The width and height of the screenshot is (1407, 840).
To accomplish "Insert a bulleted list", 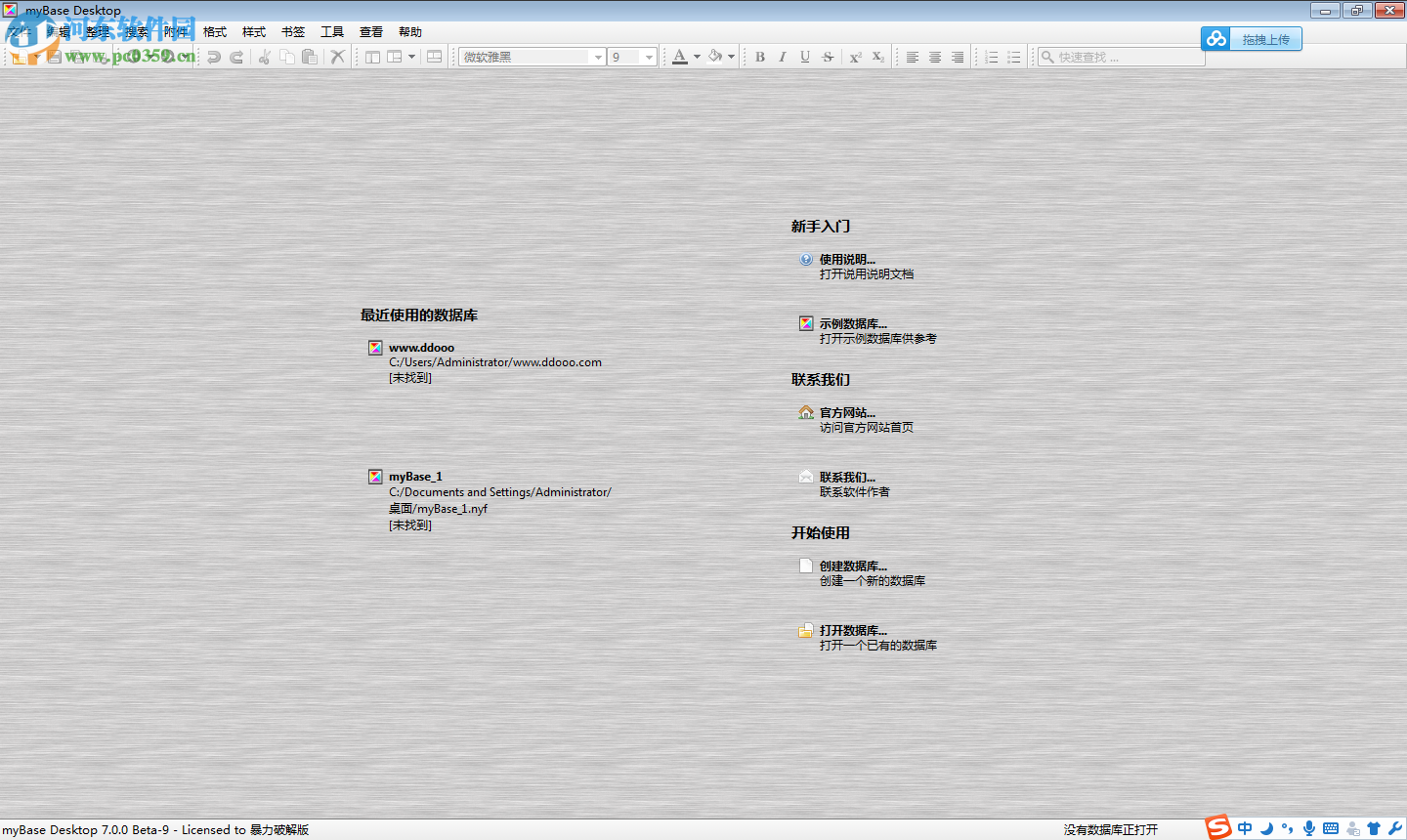I will click(x=1014, y=57).
